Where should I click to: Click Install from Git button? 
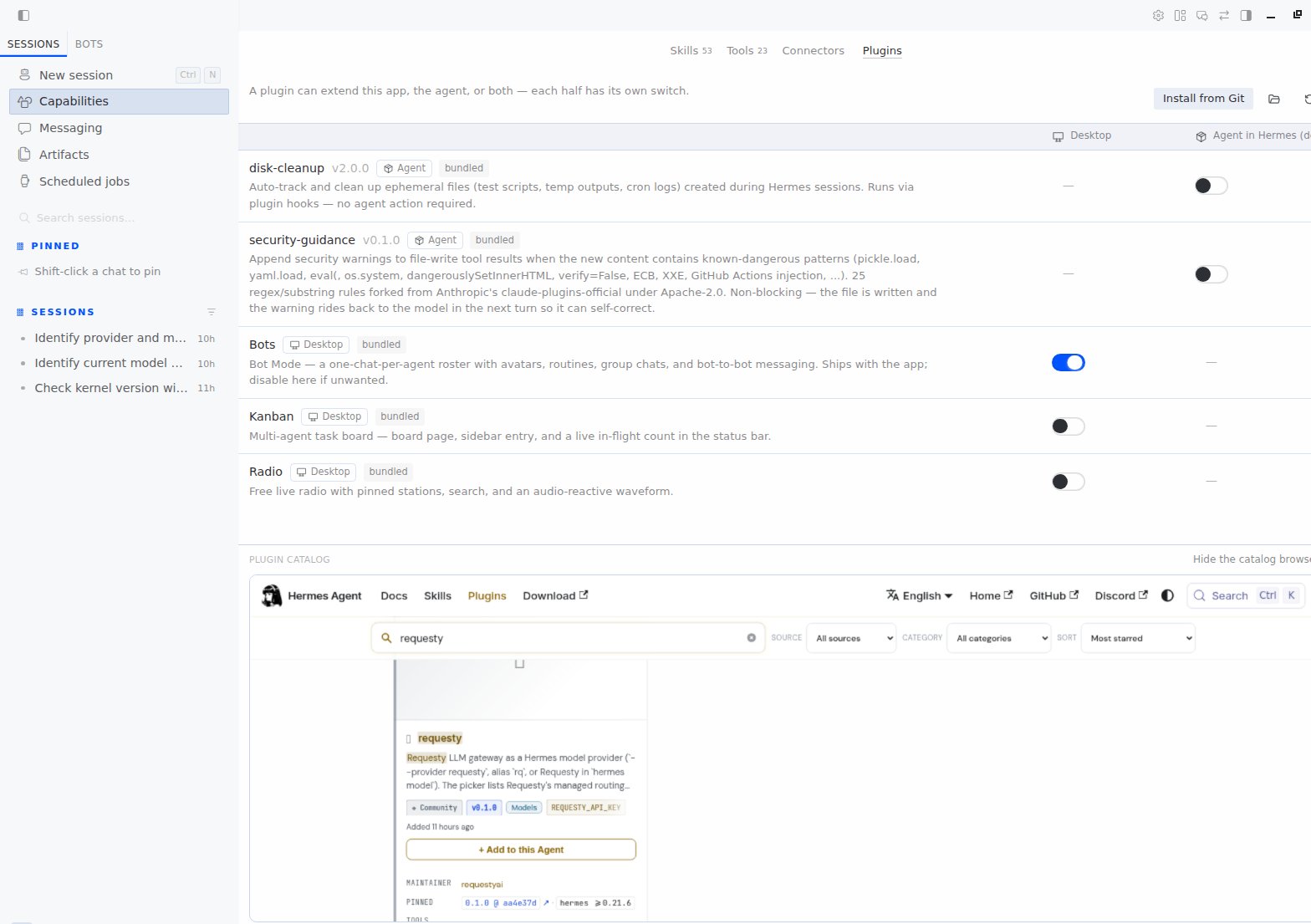(1203, 99)
